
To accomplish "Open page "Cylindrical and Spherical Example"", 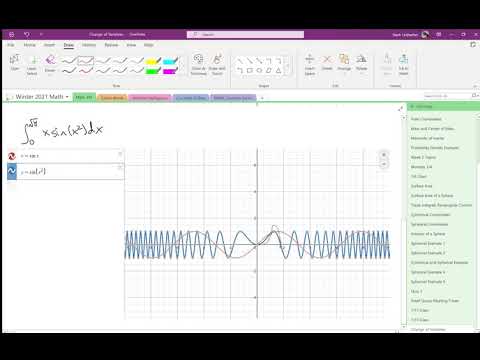I will [x=439, y=263].
